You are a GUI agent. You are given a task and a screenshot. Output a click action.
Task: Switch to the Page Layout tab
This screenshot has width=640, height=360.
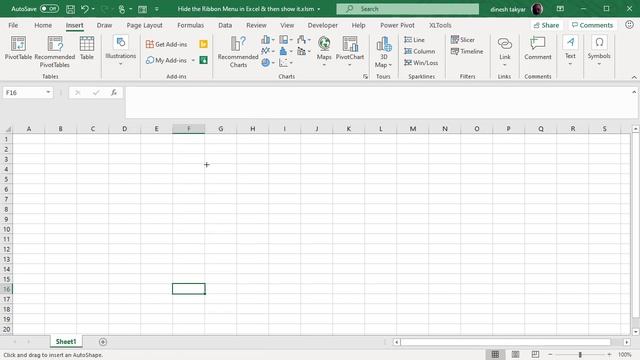point(144,25)
